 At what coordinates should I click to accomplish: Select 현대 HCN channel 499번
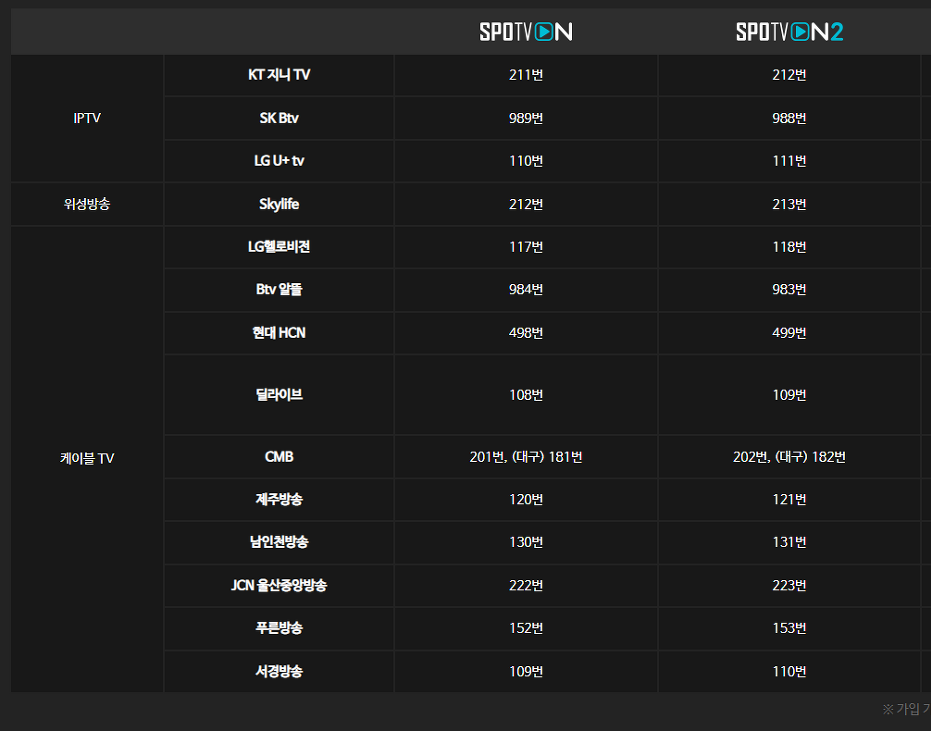click(789, 333)
